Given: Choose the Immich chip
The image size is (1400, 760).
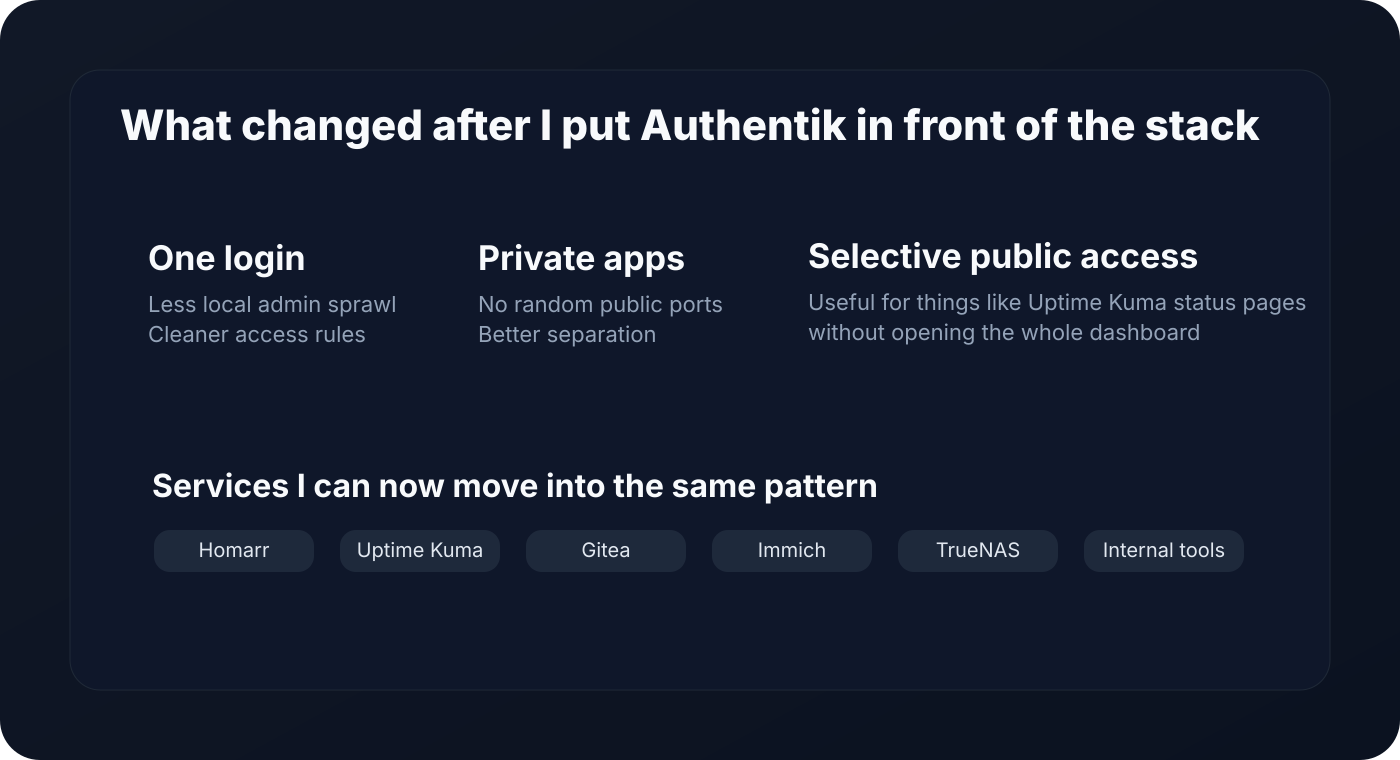Looking at the screenshot, I should (x=792, y=551).
